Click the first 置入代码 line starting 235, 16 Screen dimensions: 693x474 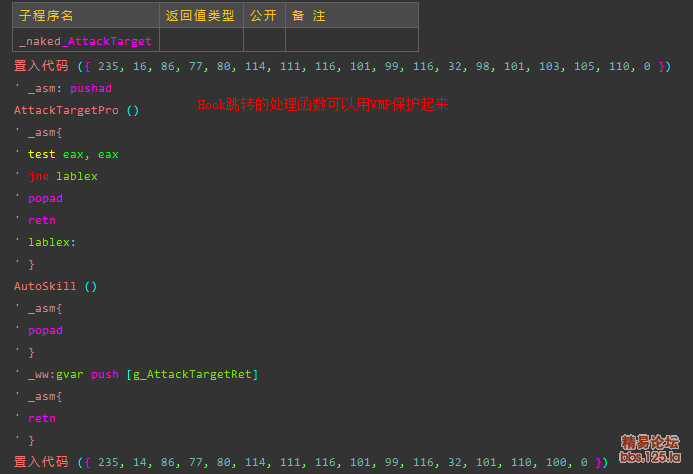342,66
